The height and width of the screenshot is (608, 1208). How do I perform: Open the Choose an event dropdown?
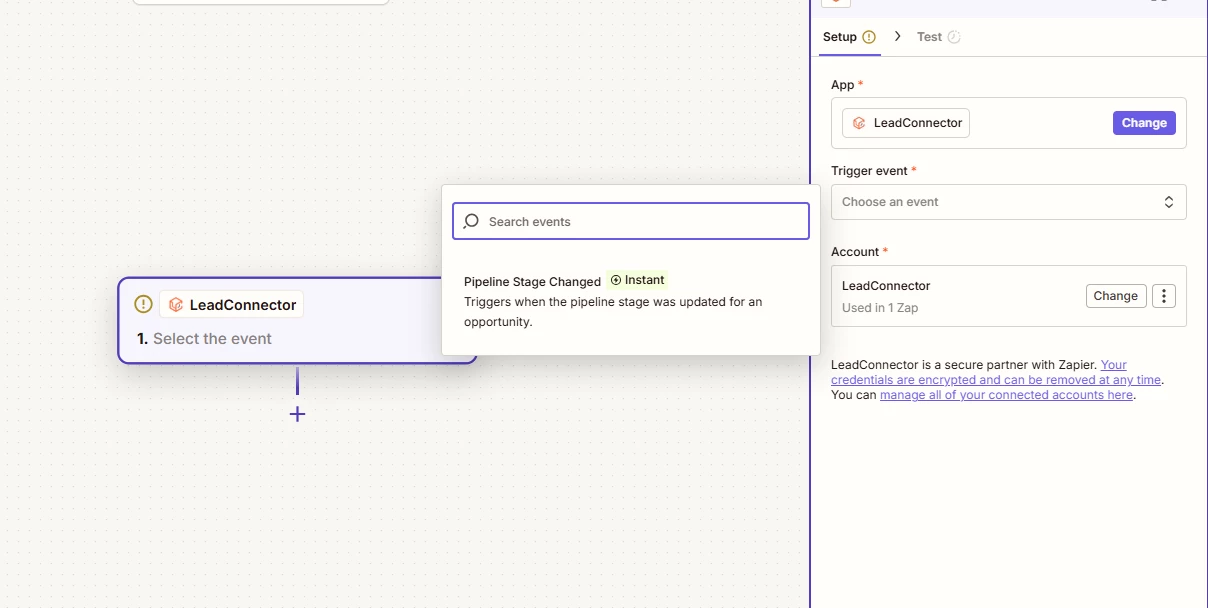pos(1008,202)
